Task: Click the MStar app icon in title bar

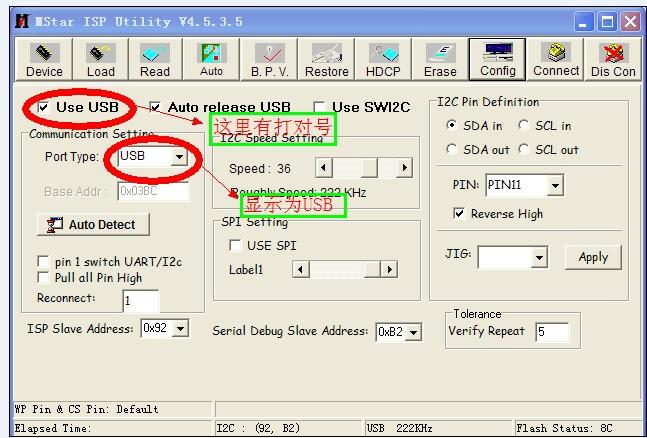Action: coord(22,21)
